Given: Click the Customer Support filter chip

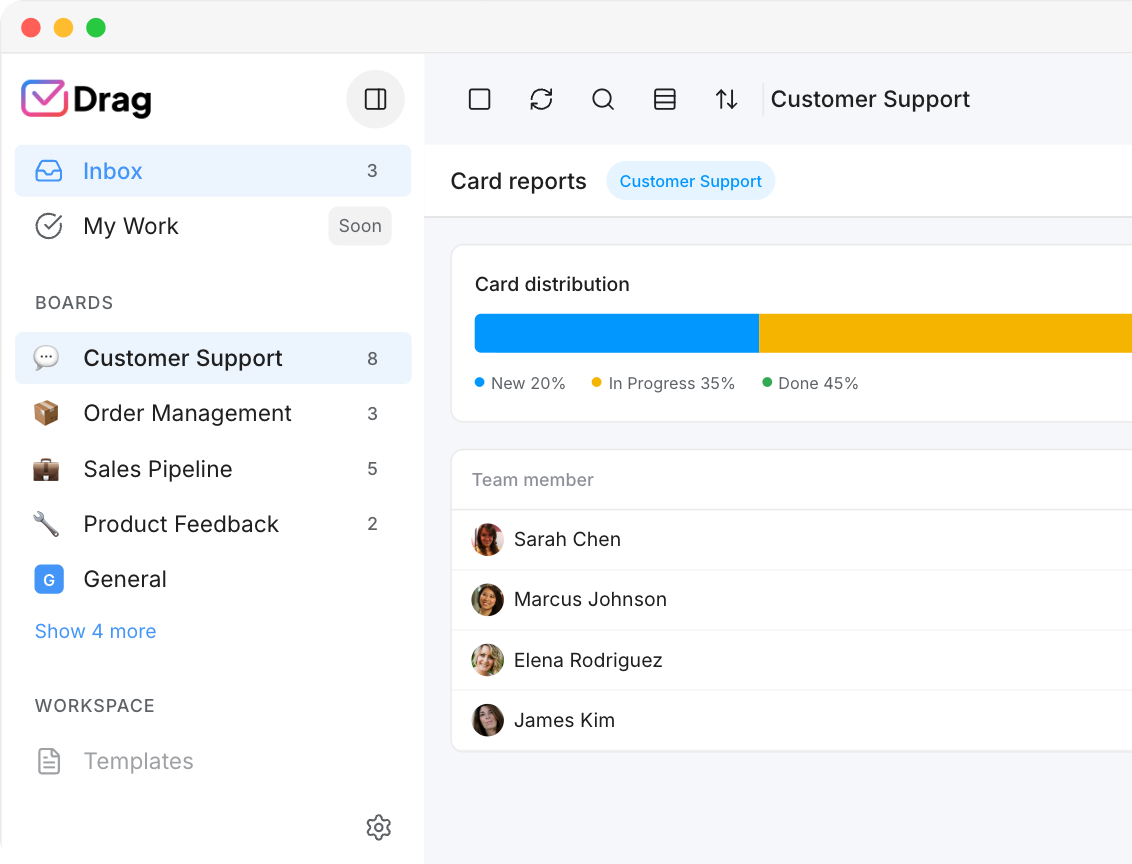Looking at the screenshot, I should click(x=690, y=181).
